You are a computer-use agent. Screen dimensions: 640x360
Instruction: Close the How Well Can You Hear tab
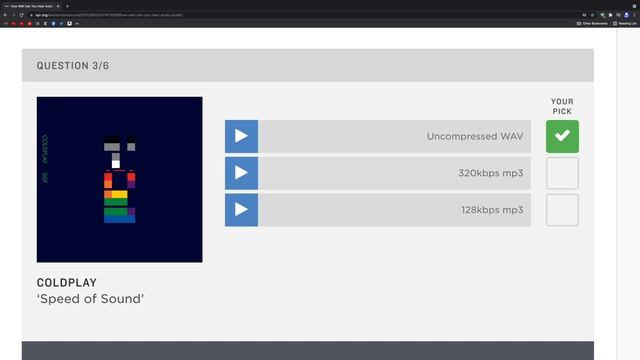pyautogui.click(x=58, y=6)
